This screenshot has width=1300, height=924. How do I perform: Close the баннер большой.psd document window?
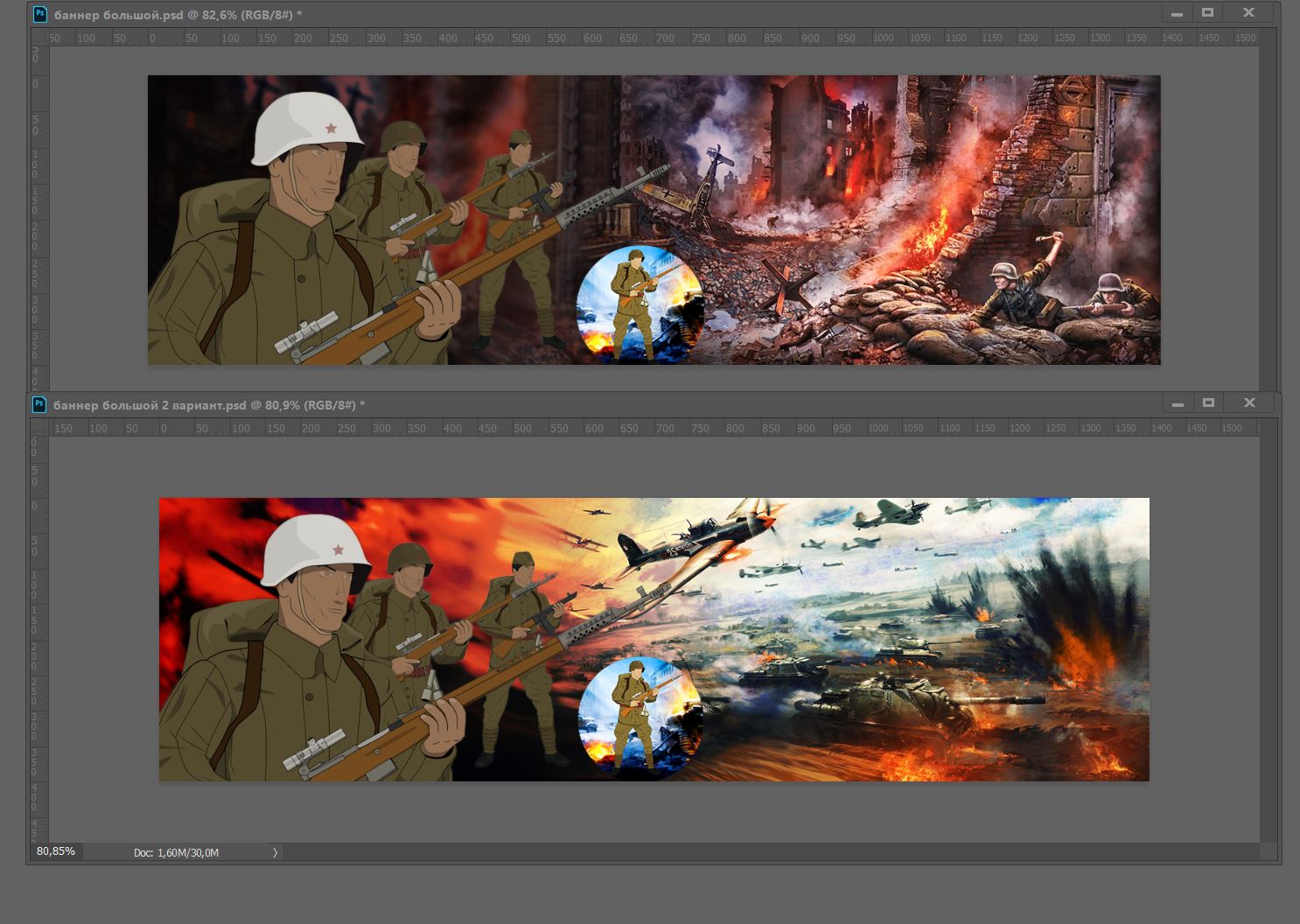(x=1249, y=13)
